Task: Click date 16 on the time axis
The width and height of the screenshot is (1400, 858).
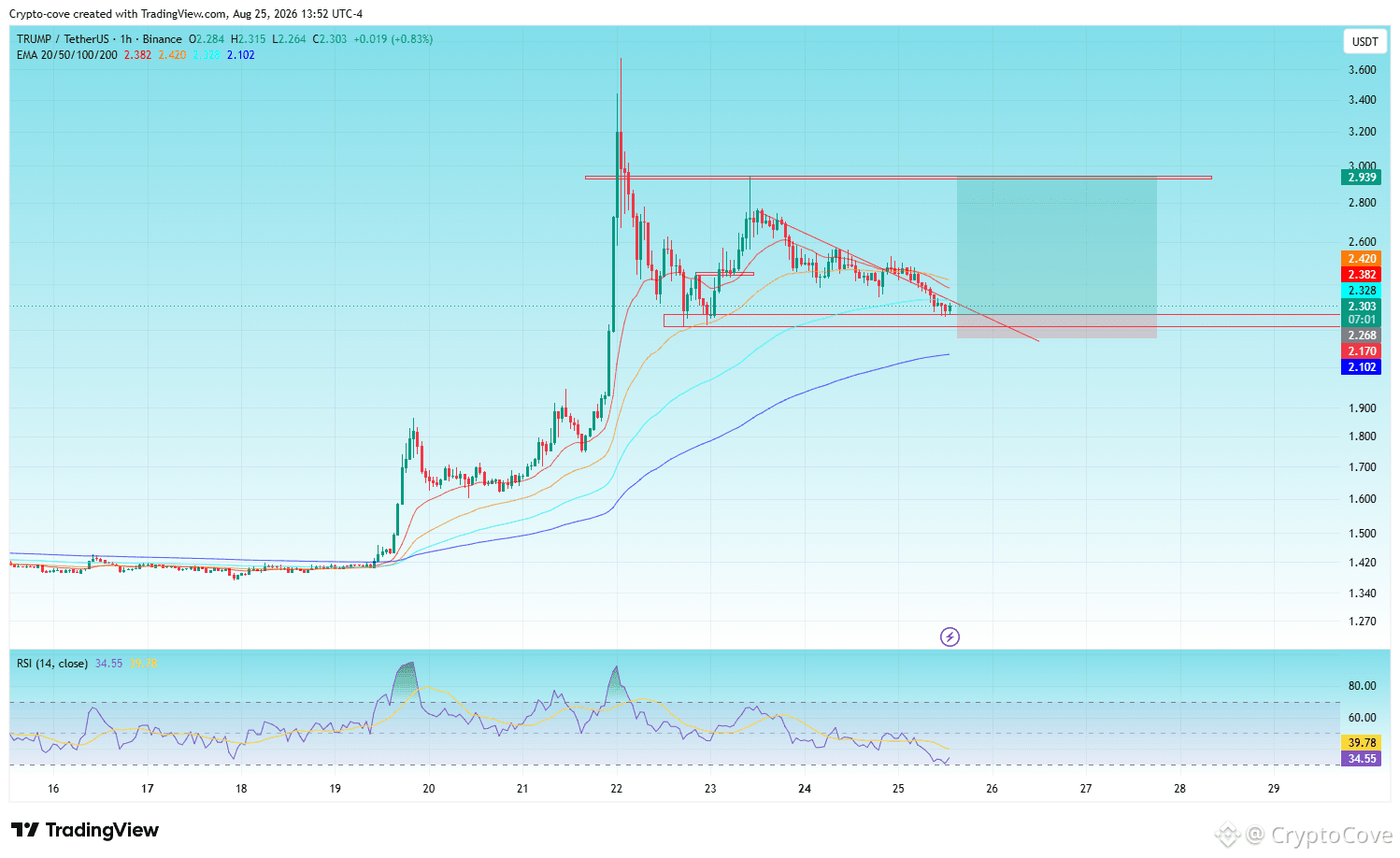Action: click(x=53, y=789)
